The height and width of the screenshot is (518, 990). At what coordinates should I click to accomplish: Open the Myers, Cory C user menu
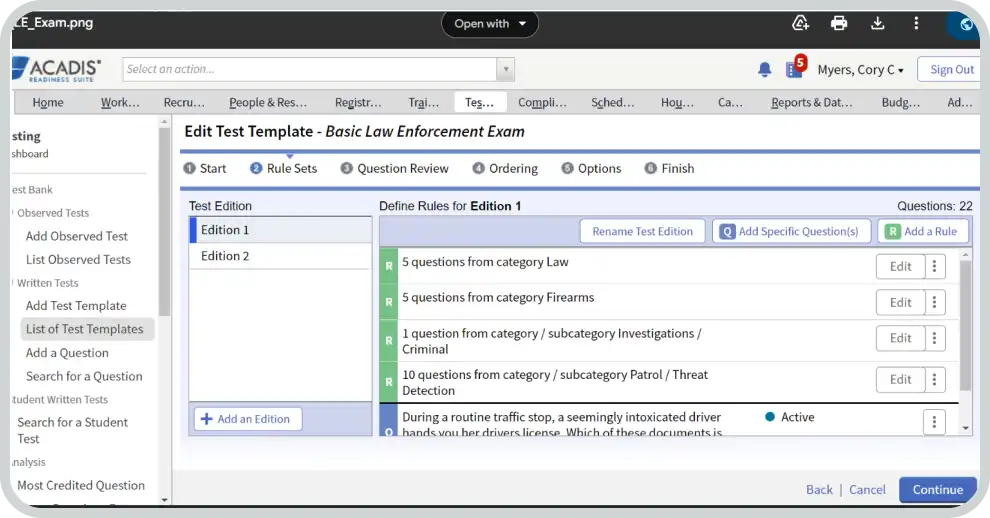pos(860,70)
